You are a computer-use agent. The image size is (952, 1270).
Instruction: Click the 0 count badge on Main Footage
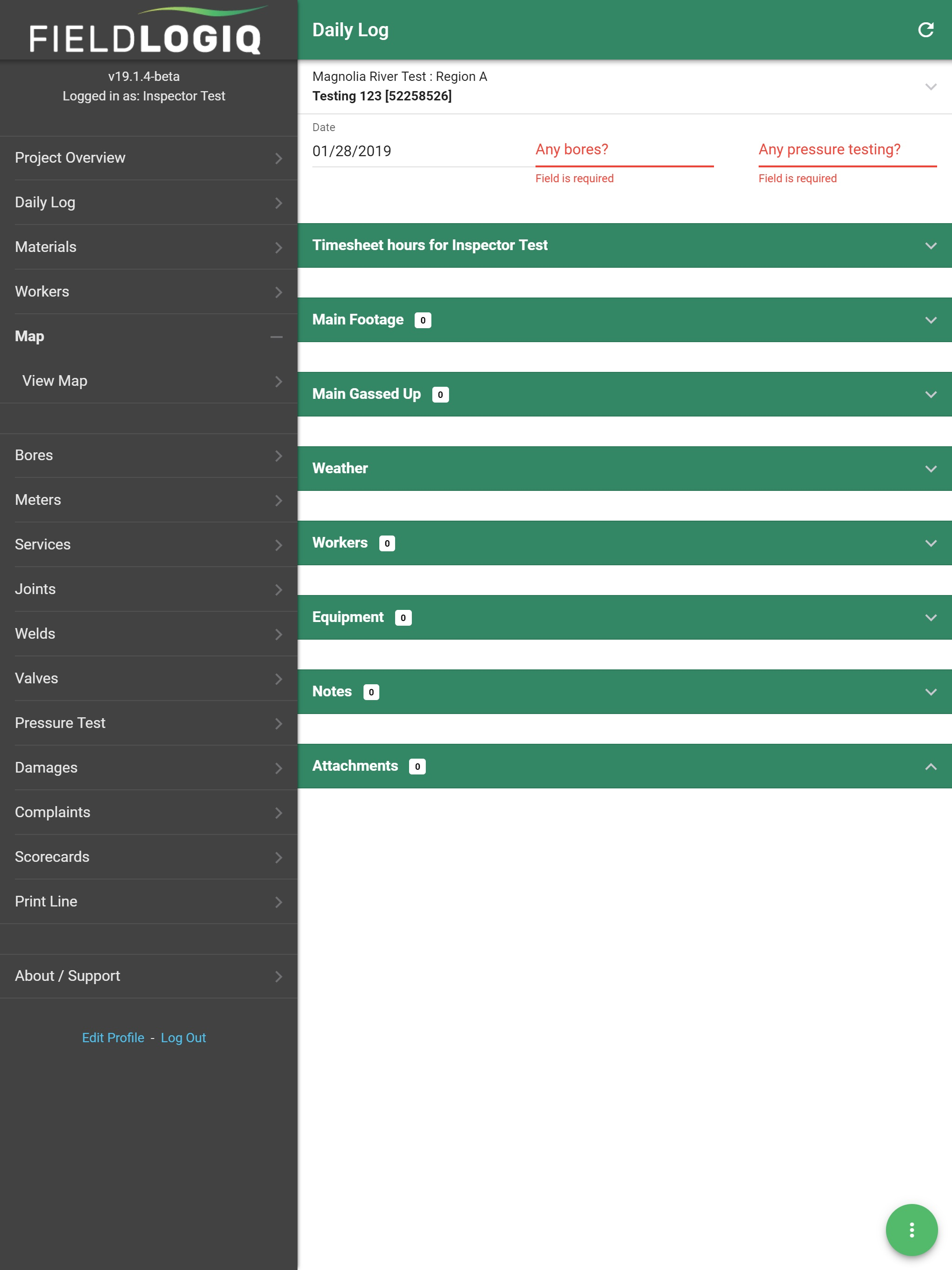[x=423, y=320]
